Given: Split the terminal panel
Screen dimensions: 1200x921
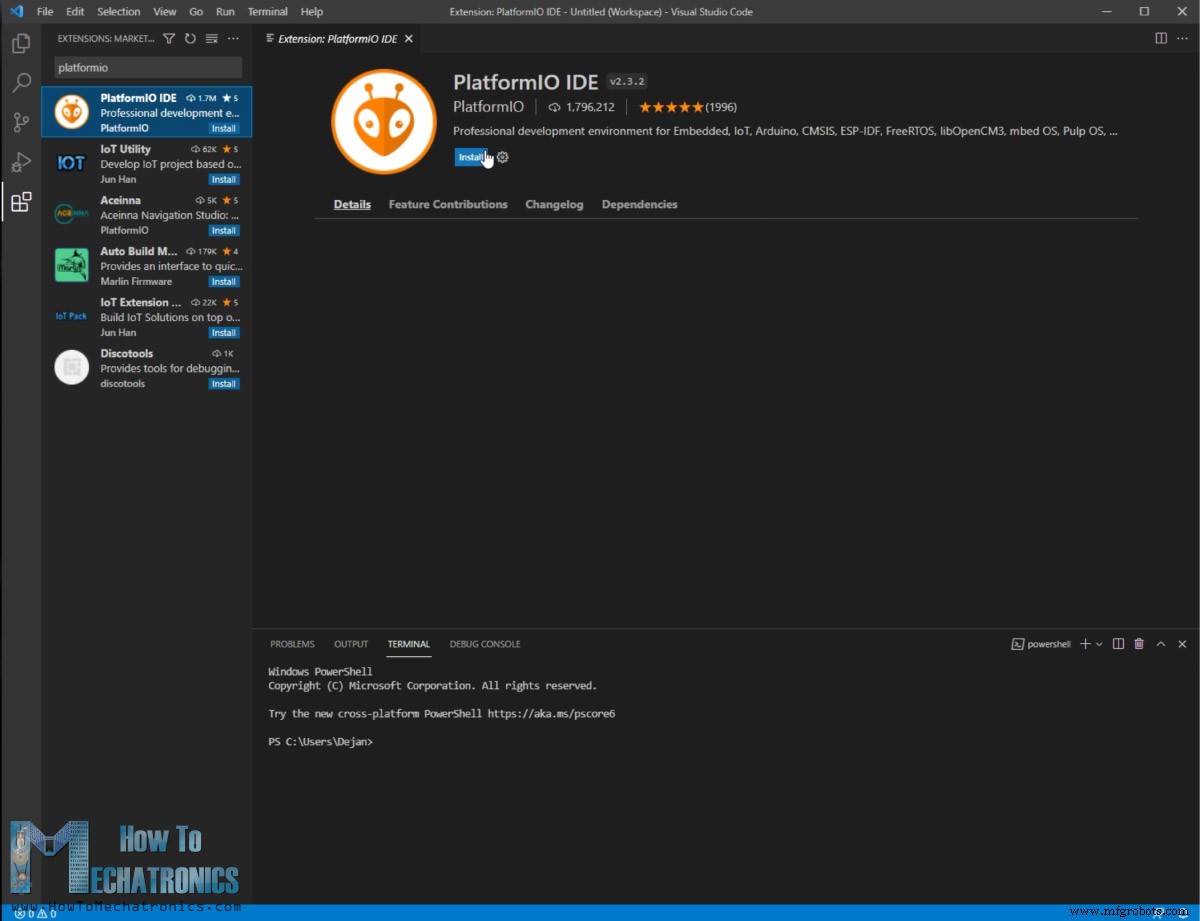Looking at the screenshot, I should coord(1118,644).
